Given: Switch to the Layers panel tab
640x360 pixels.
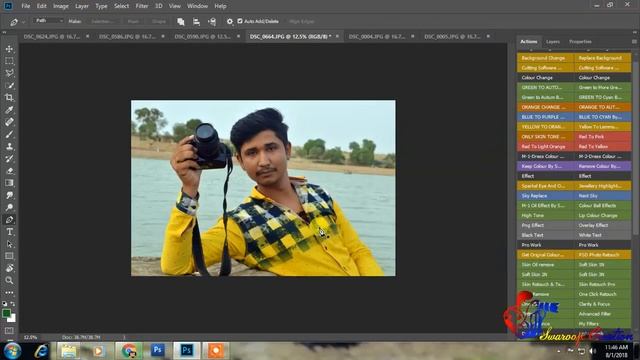Looking at the screenshot, I should 553,42.
